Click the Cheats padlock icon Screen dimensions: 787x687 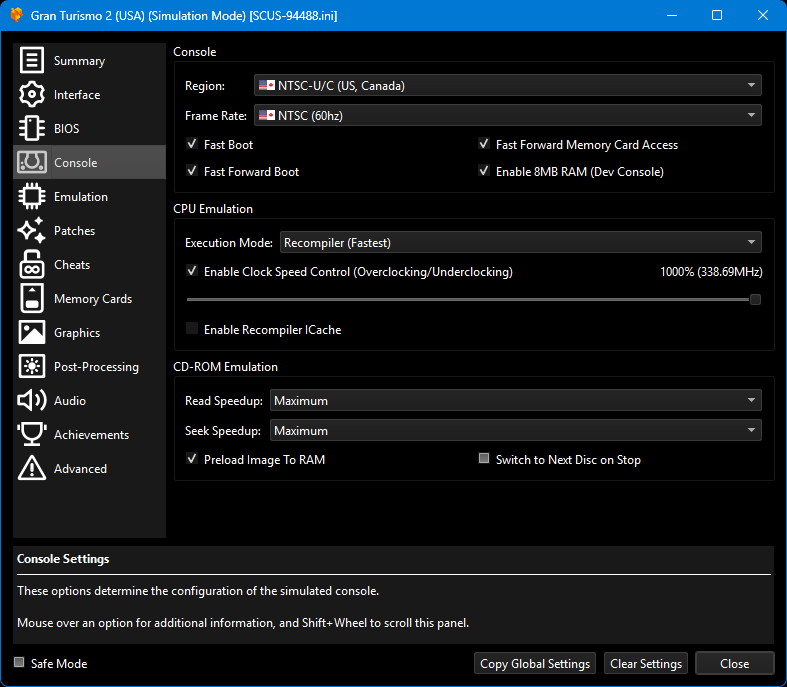[x=32, y=265]
